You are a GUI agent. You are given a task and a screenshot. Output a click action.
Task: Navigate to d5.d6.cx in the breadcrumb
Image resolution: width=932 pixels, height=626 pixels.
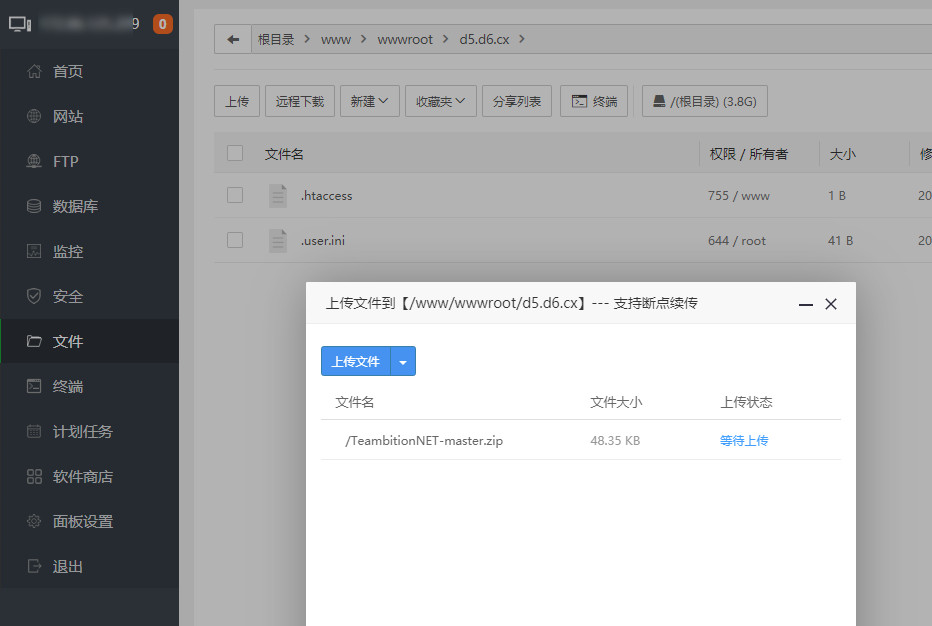tap(484, 39)
